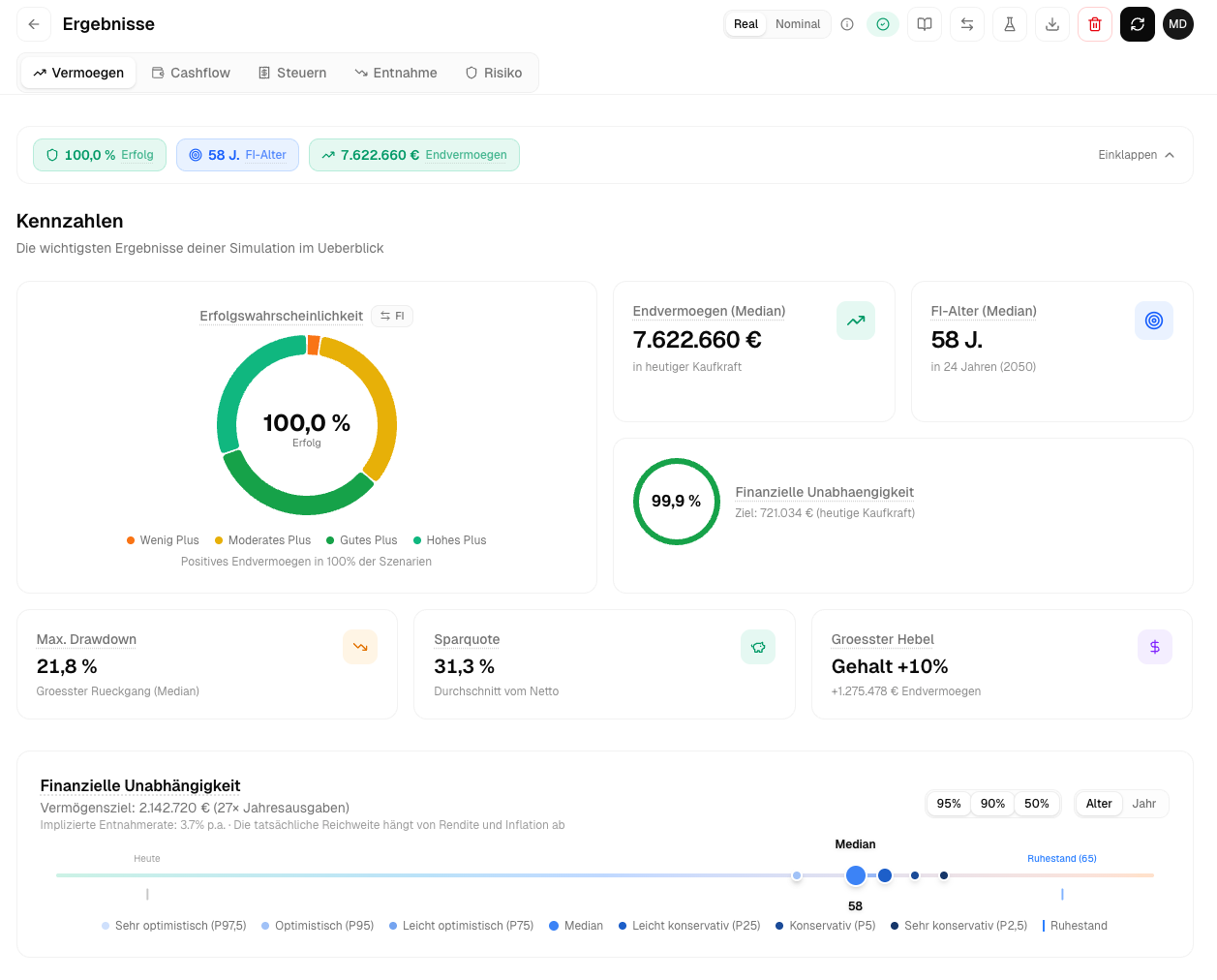1217x980 pixels.
Task: Click the 58 J. FI-Alter badge
Action: [237, 155]
